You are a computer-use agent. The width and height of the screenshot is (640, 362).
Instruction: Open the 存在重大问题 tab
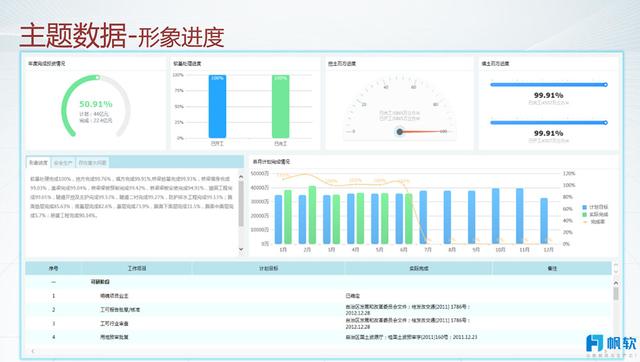93,163
